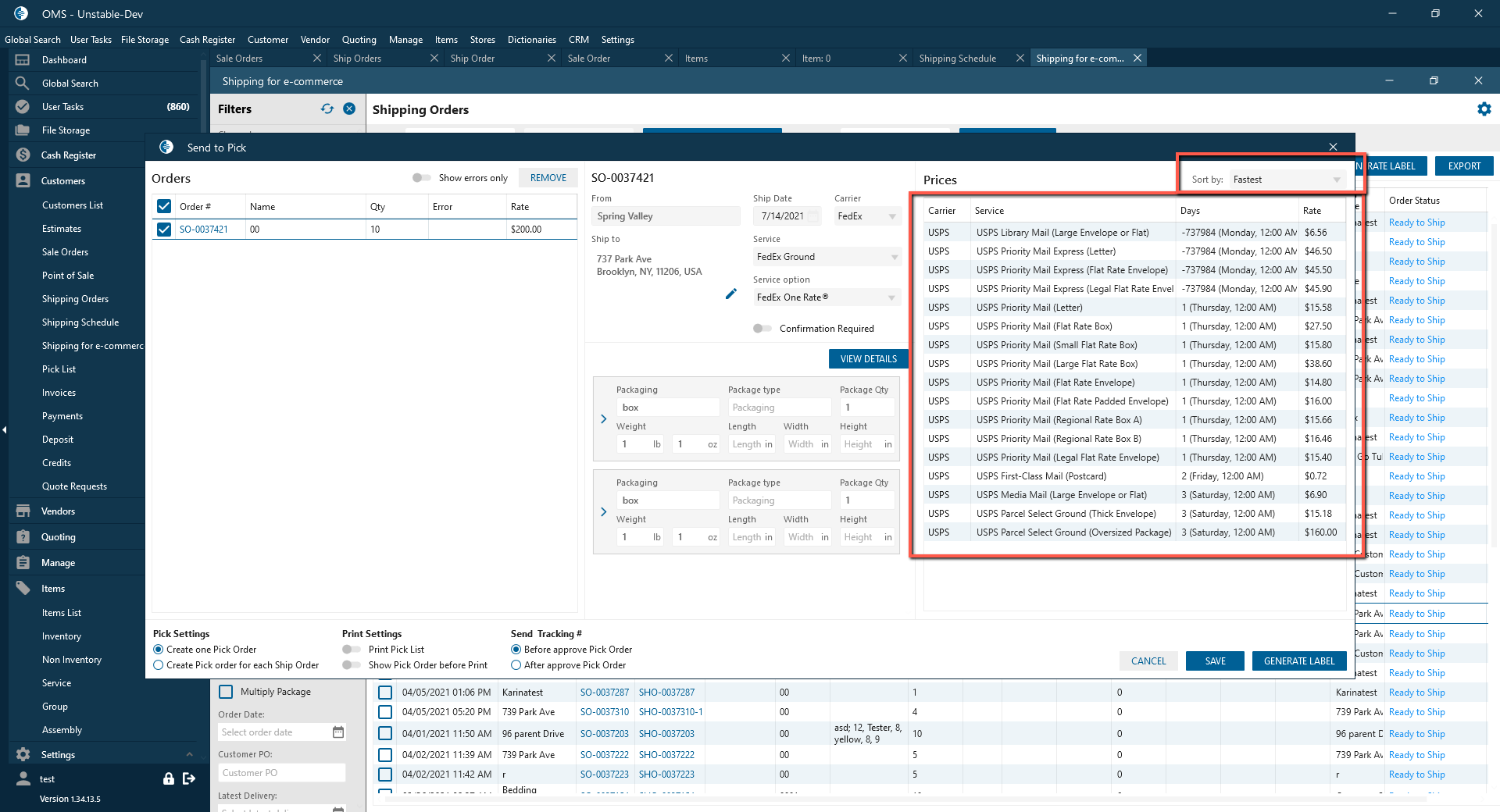Screen dimensions: 1500x812
Task: Clear filters with the blue X icon
Action: point(349,109)
